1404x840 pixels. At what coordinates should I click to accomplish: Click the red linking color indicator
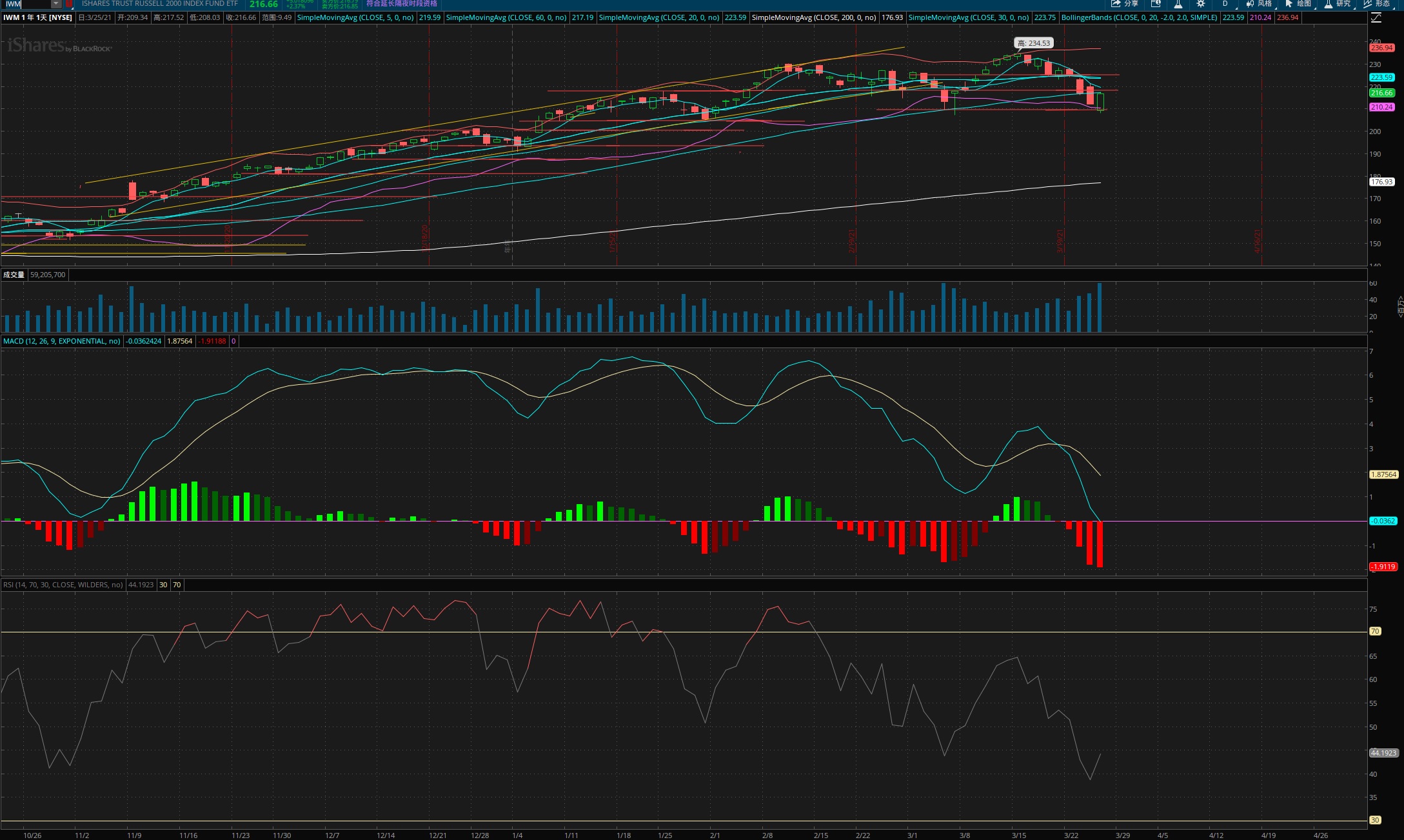pyautogui.click(x=68, y=4)
